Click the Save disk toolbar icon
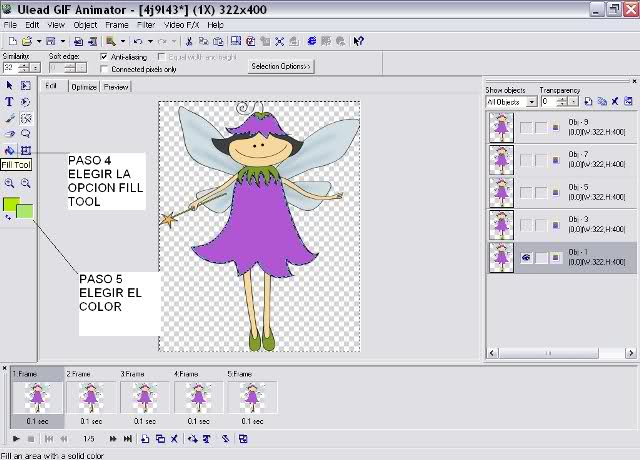Viewport: 640px width, 460px height. pyautogui.click(x=51, y=41)
